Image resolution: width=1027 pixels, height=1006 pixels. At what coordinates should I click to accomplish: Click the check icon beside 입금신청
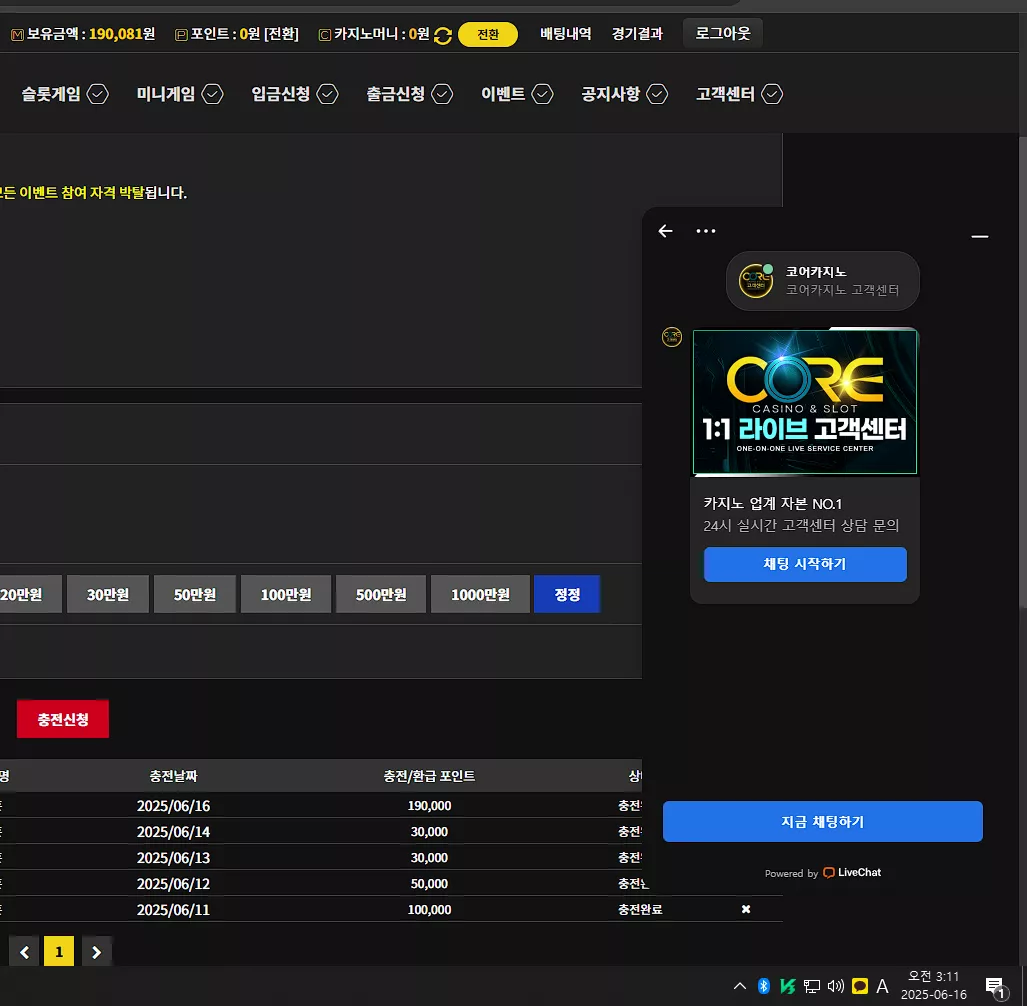327,94
